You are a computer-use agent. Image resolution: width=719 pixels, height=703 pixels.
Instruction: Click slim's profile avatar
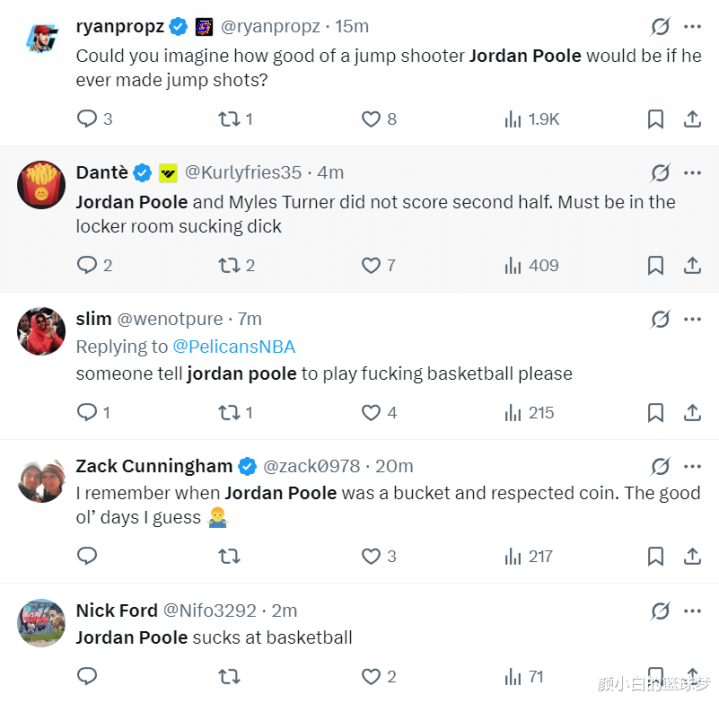pos(41,331)
